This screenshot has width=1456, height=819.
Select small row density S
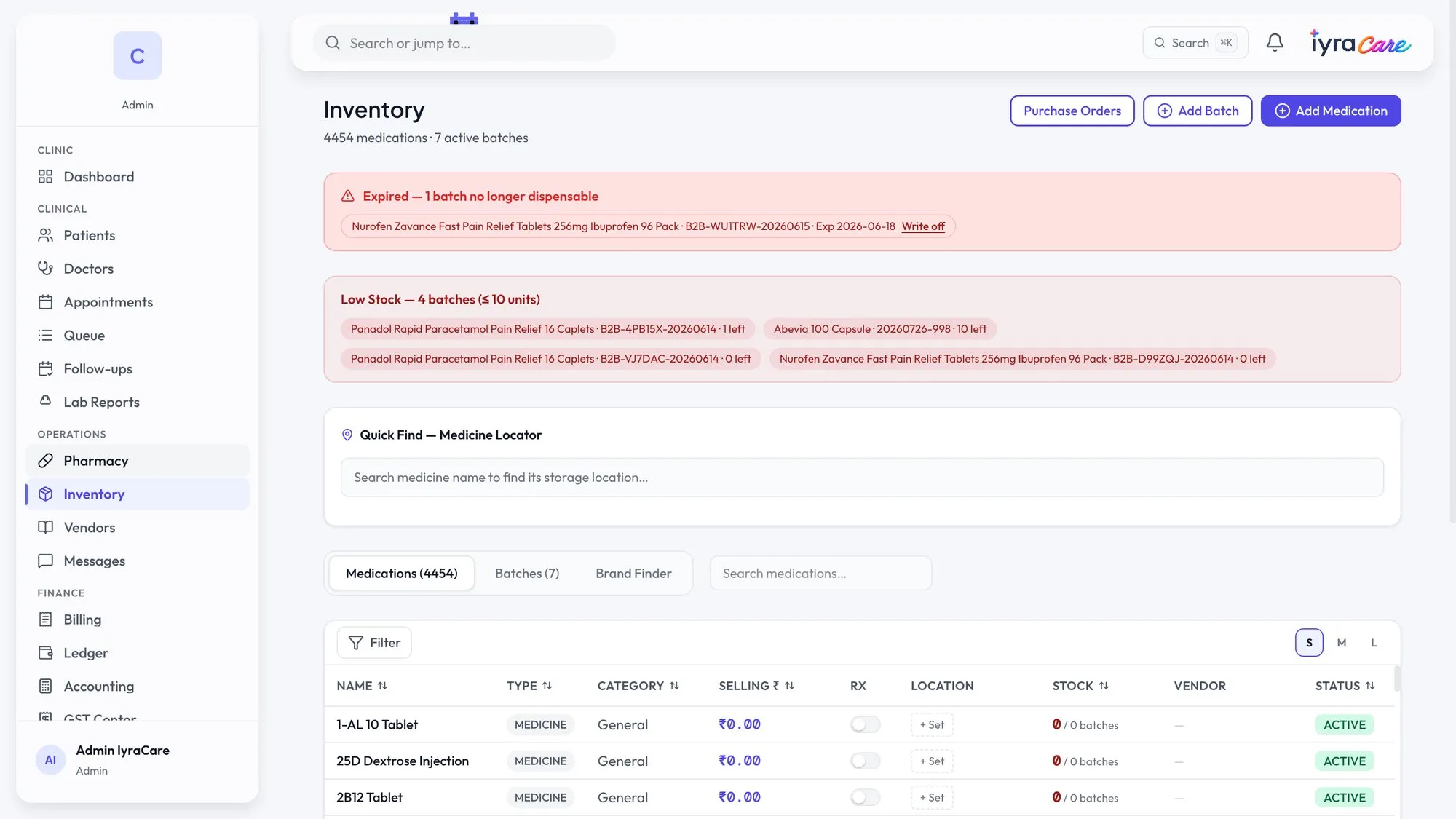click(1309, 643)
